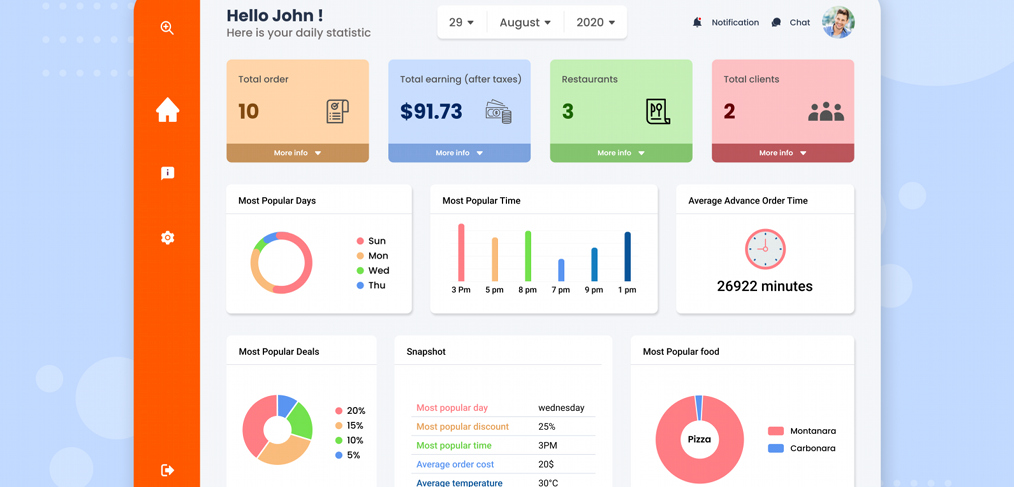Click the Thu legend color dot
1014x487 pixels.
[x=360, y=285]
